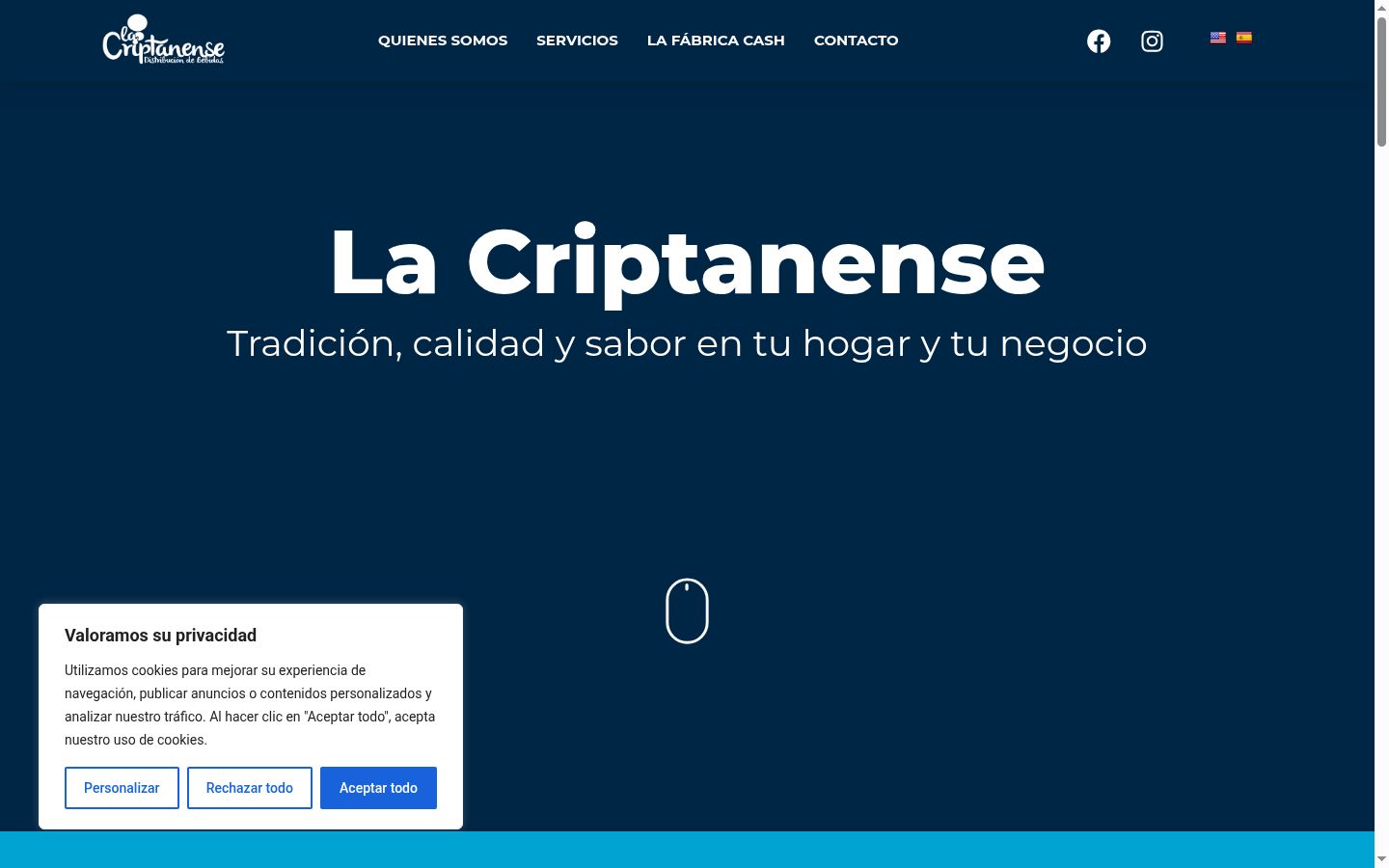Screen dimensions: 1389x868
Task: Click Rechazar todo cookies button
Action: 250,788
